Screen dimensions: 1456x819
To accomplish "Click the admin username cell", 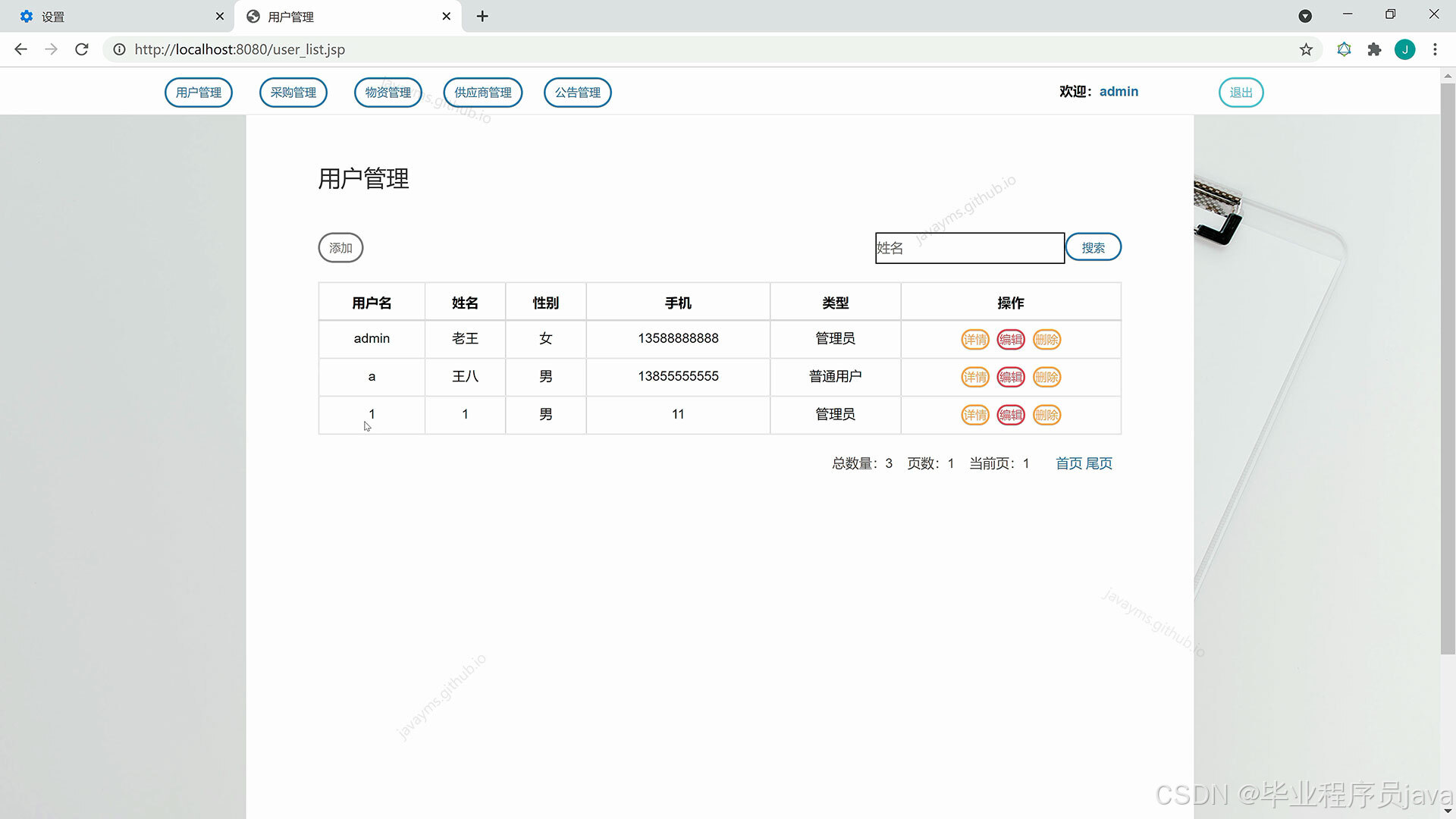I will point(372,338).
